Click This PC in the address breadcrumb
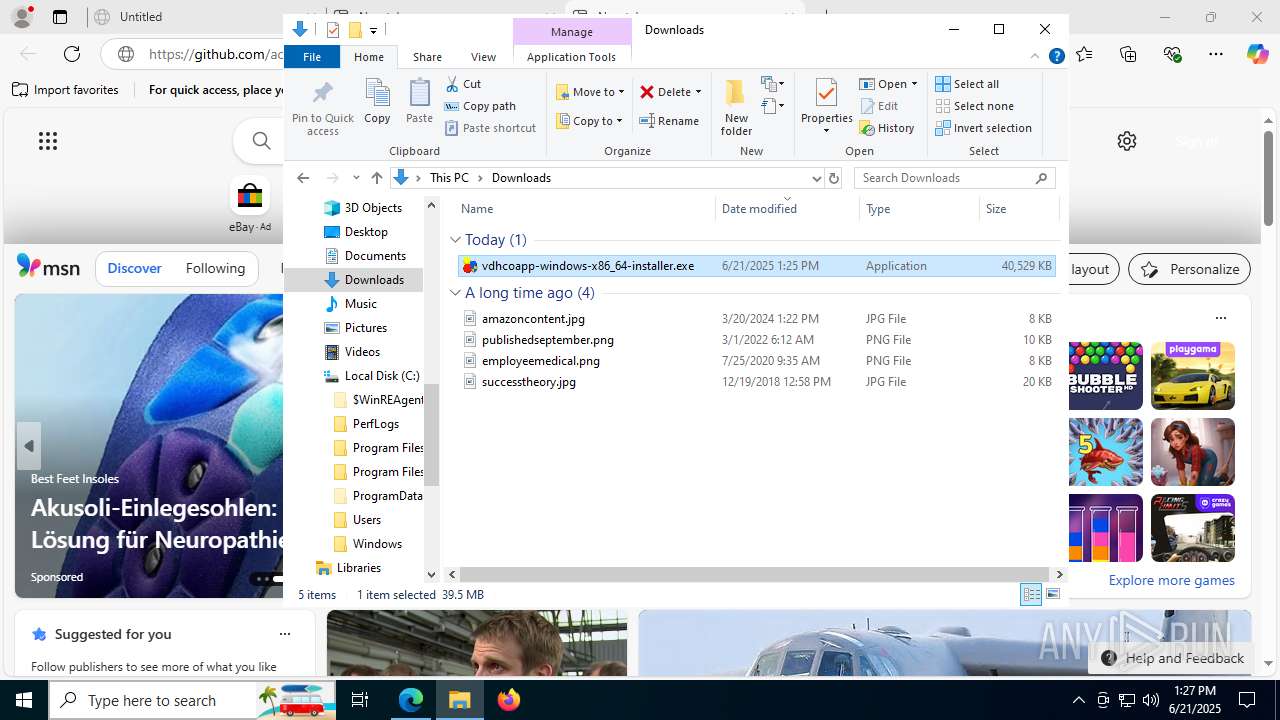Viewport: 1280px width, 720px height. [449, 178]
